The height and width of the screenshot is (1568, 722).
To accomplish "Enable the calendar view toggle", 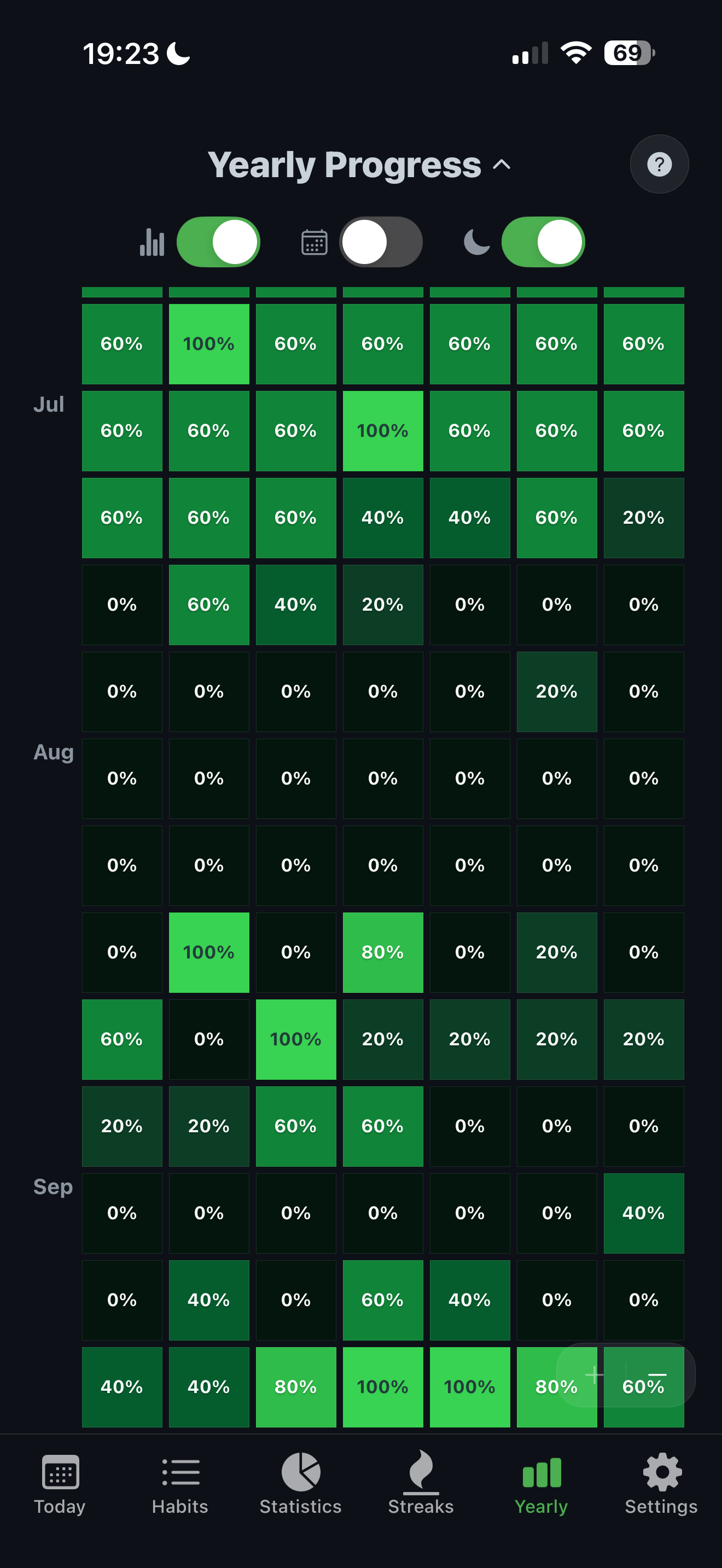I will tap(381, 242).
